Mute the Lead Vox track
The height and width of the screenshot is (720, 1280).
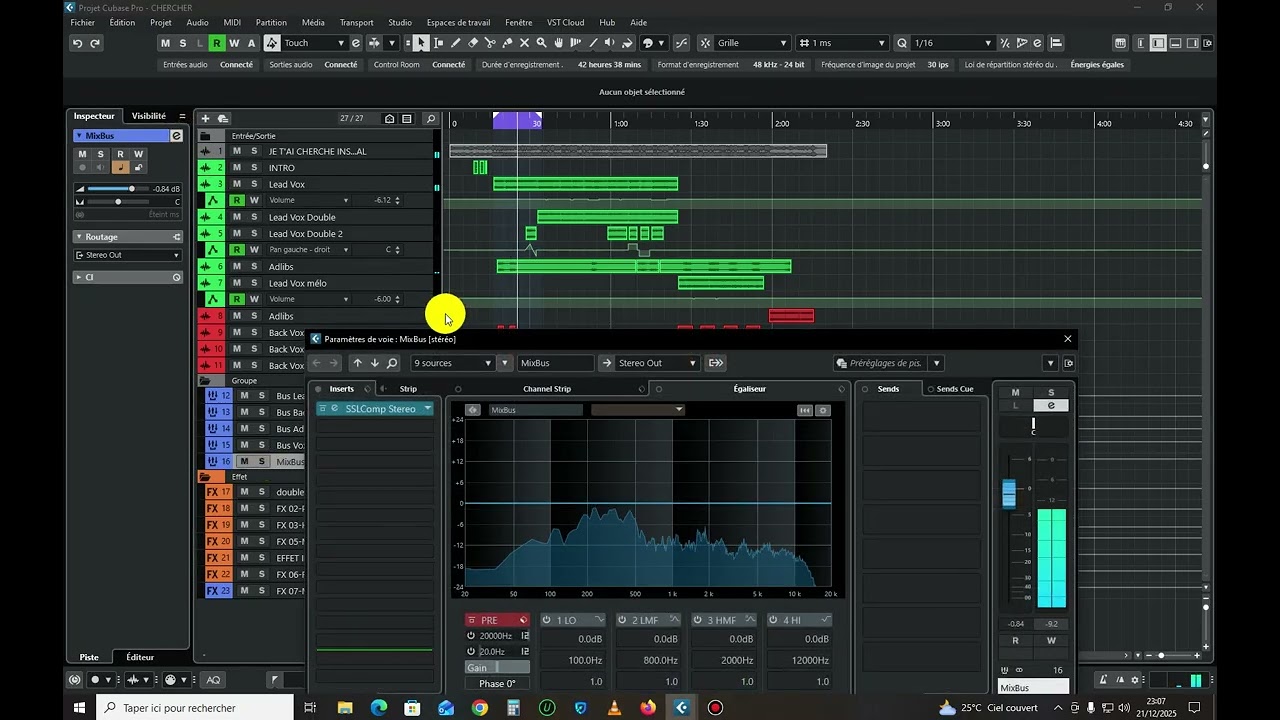[x=237, y=184]
